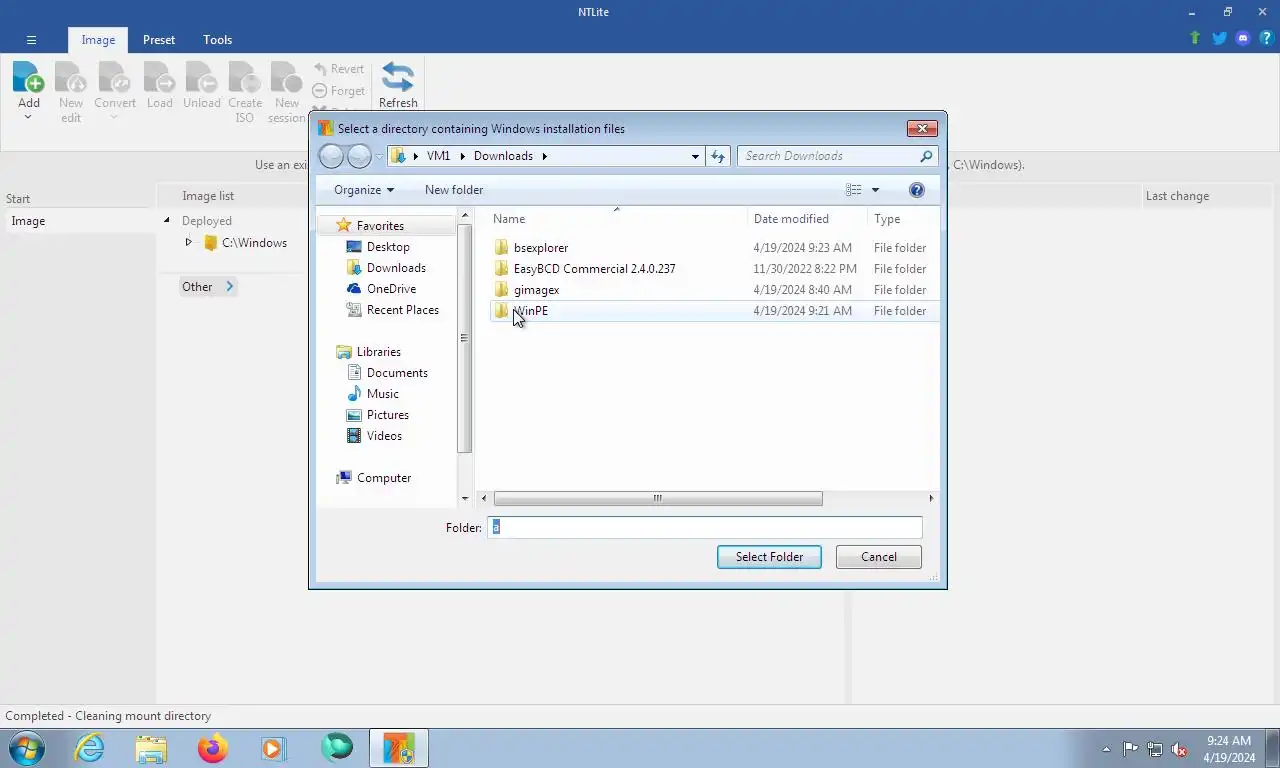Collapse the Deployed group
The width and height of the screenshot is (1280, 768).
tap(167, 221)
